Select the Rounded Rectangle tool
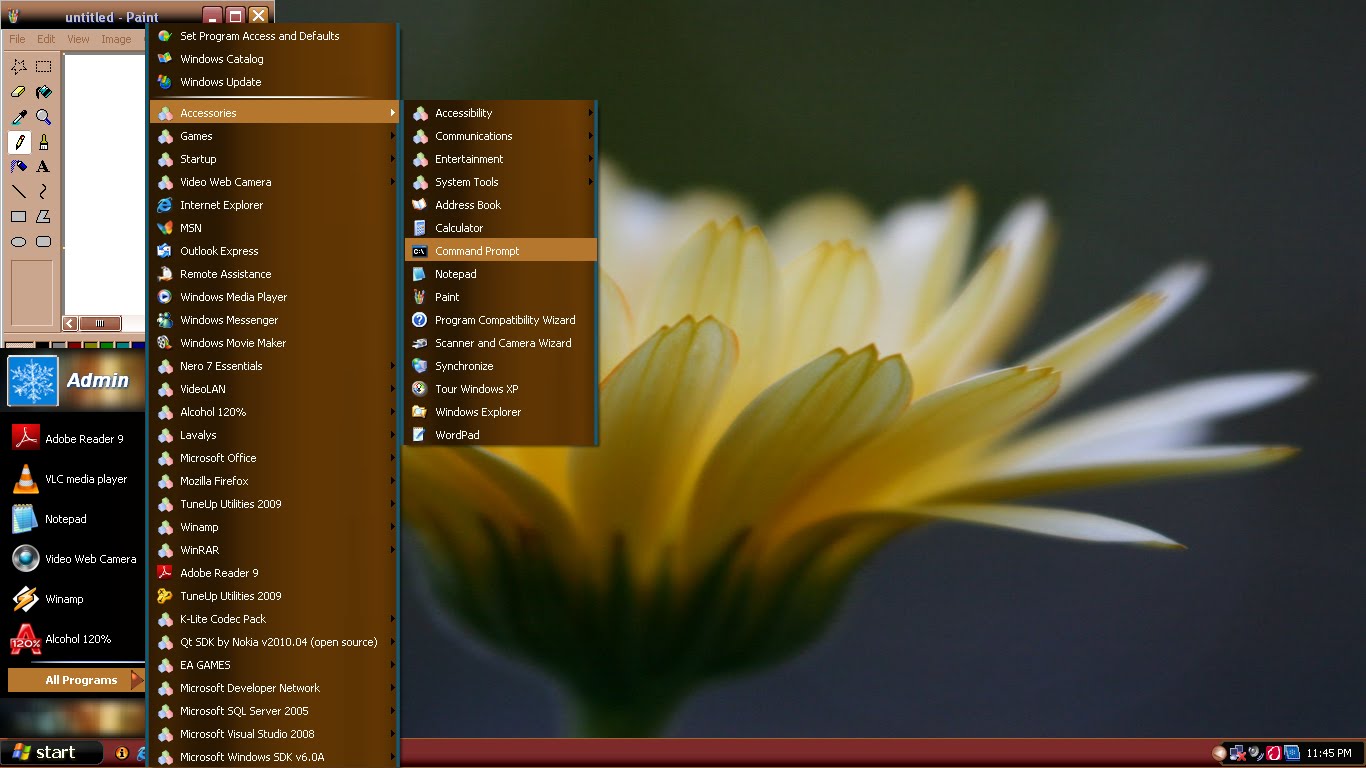Image resolution: width=1366 pixels, height=768 pixels. tap(44, 241)
